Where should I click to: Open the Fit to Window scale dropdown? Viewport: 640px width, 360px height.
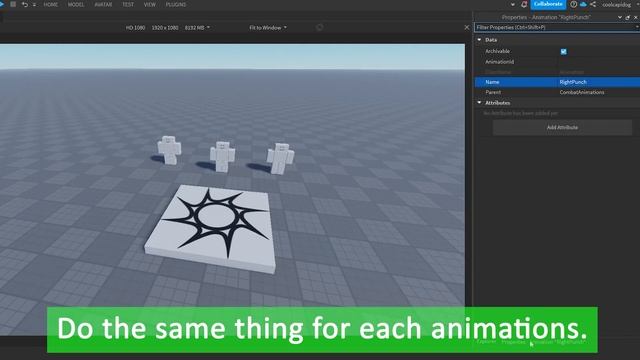pos(268,27)
